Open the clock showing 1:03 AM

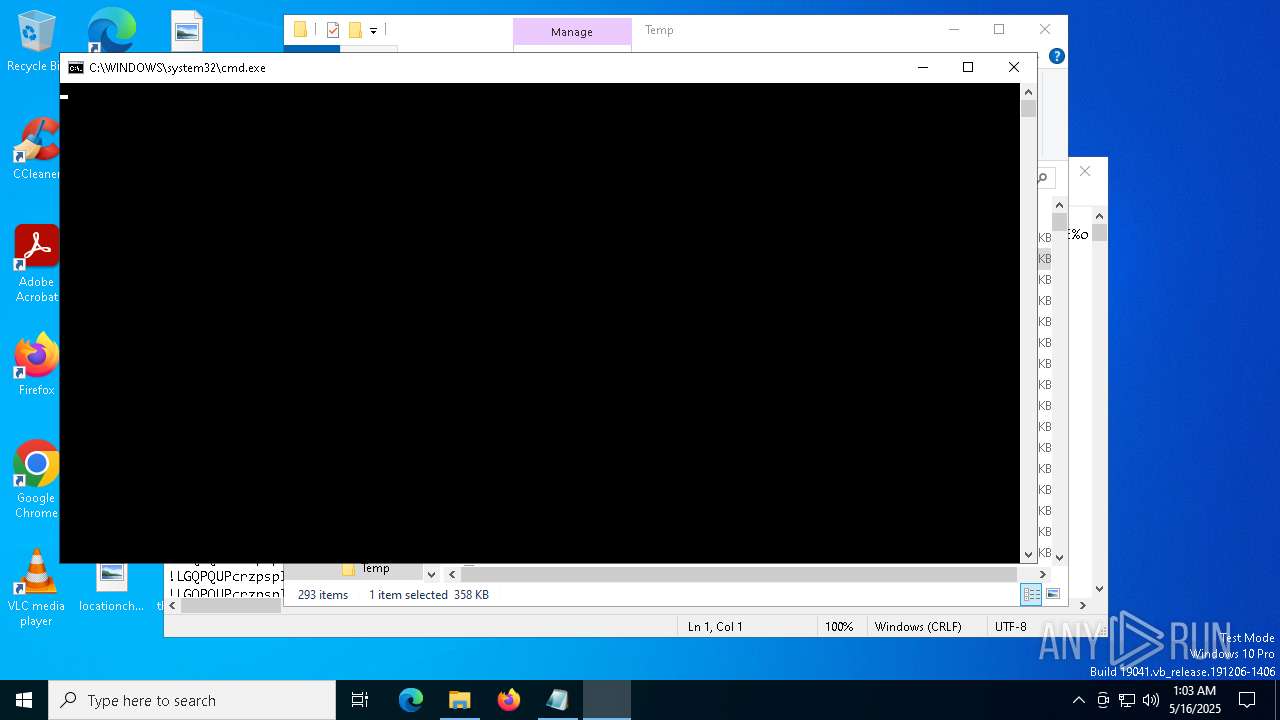point(1195,700)
